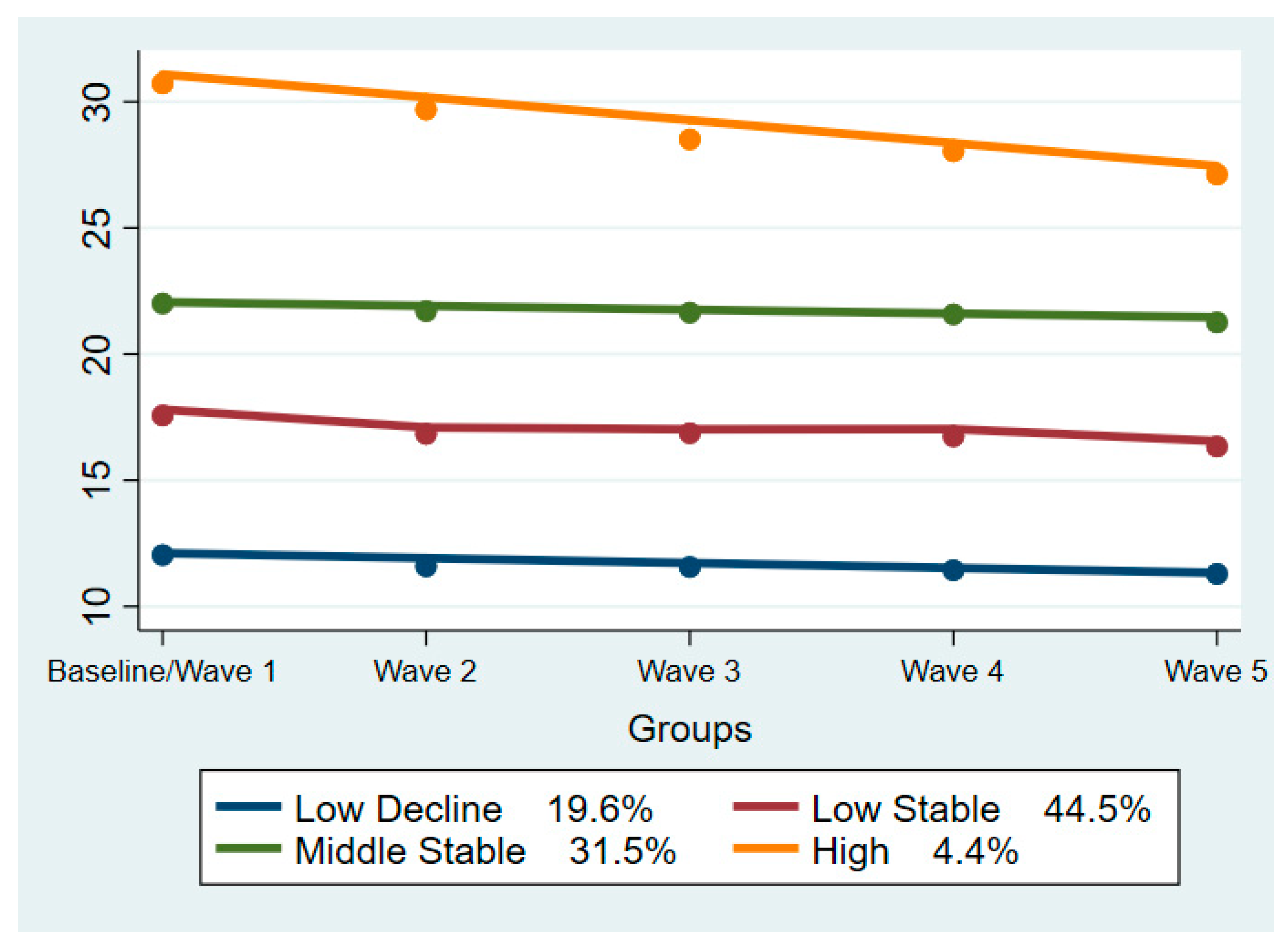Click the "Wave 5" axis label

(x=1215, y=671)
